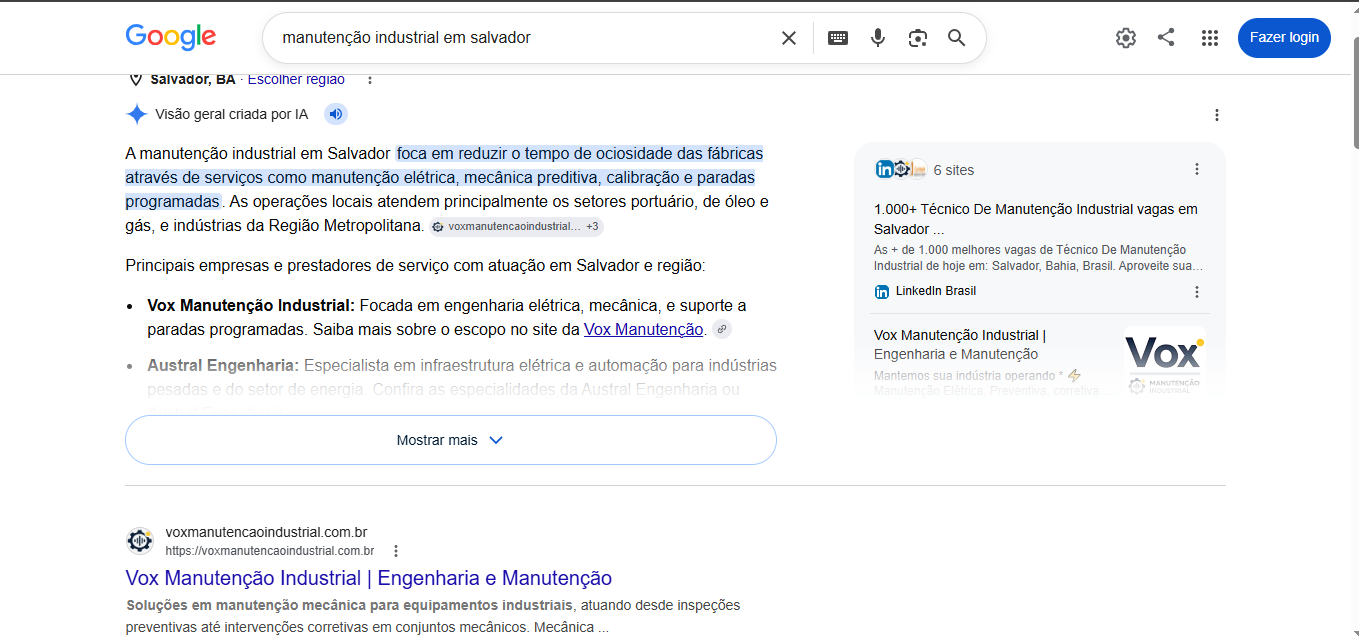Open the on-screen keyboard input tool

pyautogui.click(x=838, y=38)
